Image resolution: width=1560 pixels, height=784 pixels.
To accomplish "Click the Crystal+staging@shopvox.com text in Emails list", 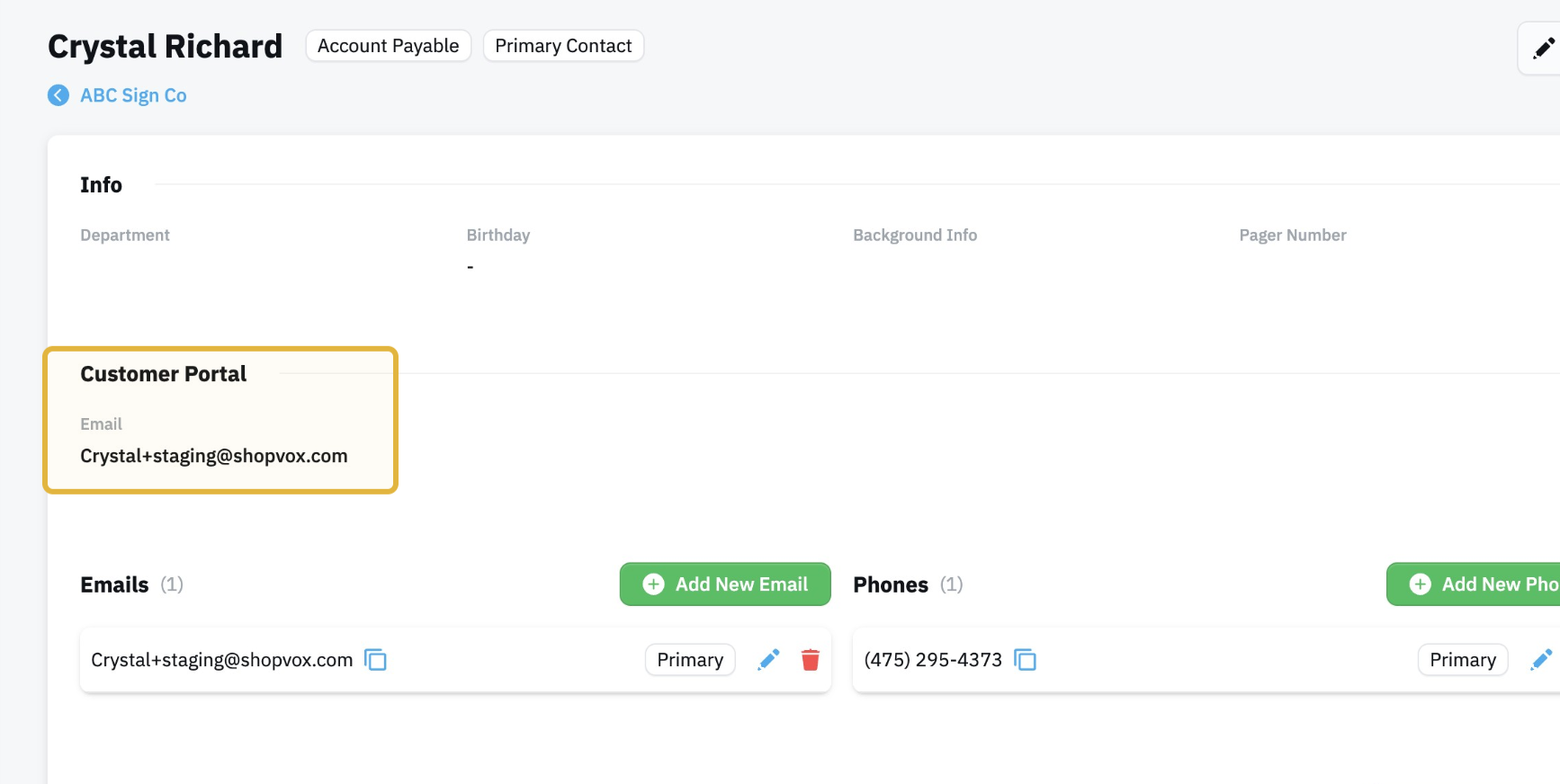I will coord(222,660).
